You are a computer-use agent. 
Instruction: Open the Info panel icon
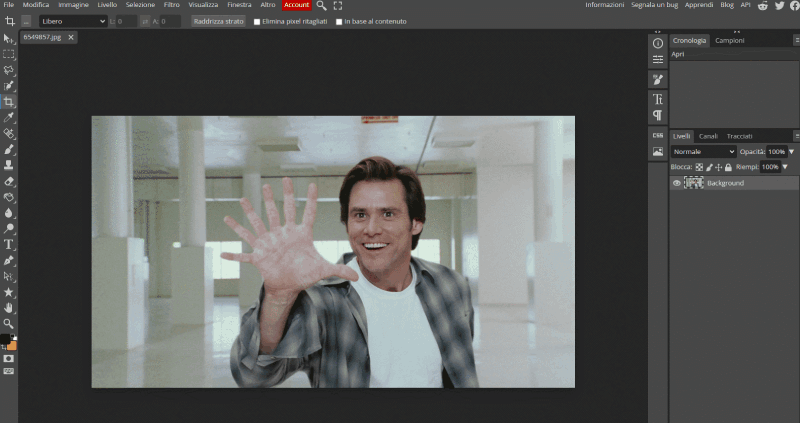click(x=658, y=43)
